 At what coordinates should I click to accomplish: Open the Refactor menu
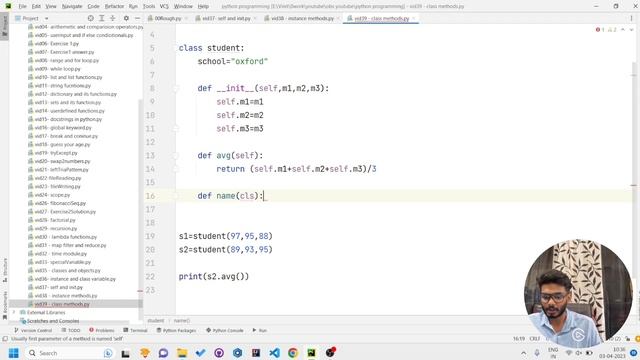[x=114, y=6]
